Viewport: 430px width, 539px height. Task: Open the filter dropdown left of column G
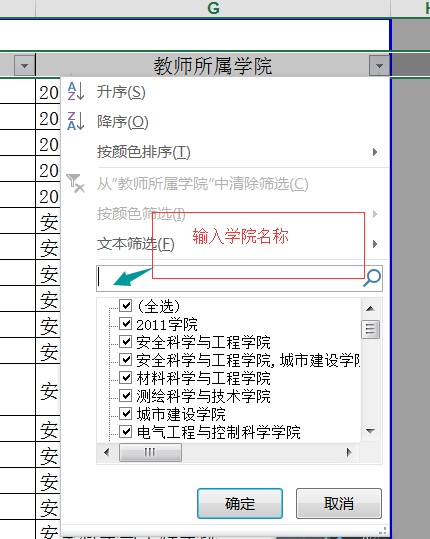pos(24,65)
